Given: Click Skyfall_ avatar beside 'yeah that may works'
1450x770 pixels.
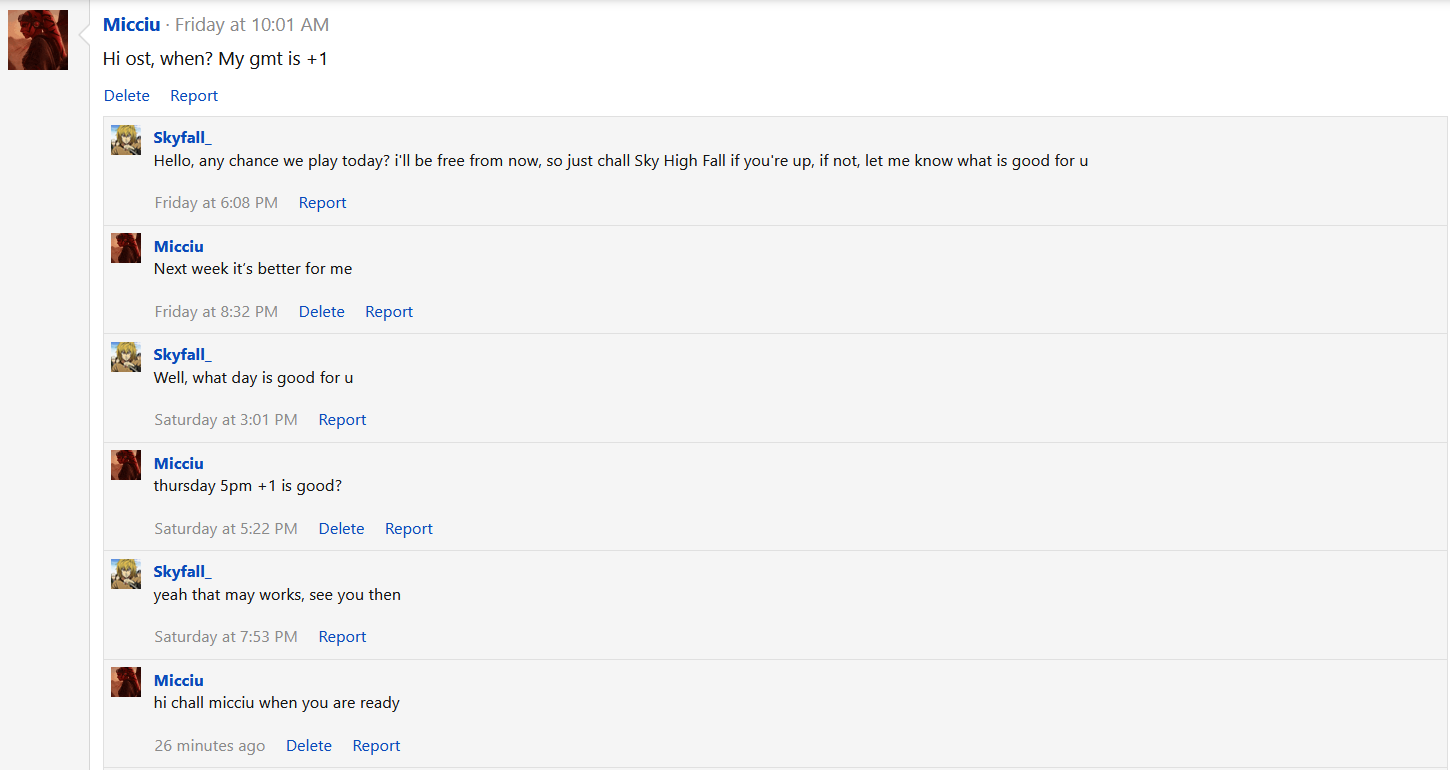Looking at the screenshot, I should (x=126, y=574).
